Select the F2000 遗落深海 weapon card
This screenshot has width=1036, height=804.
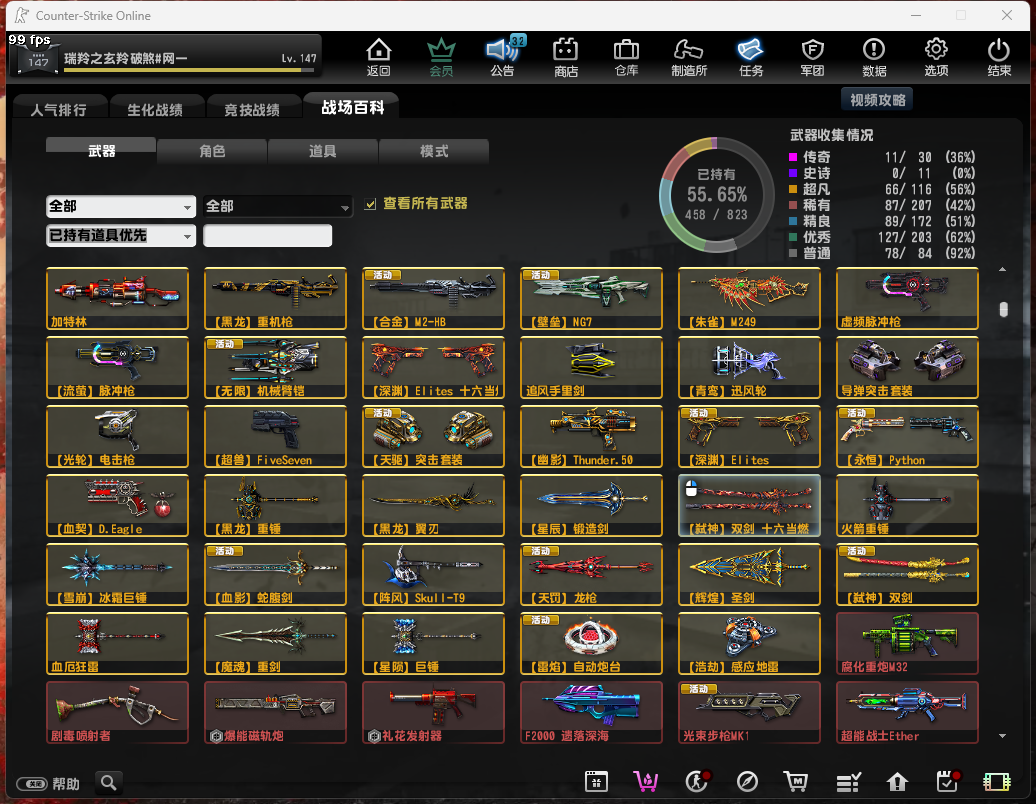point(591,712)
